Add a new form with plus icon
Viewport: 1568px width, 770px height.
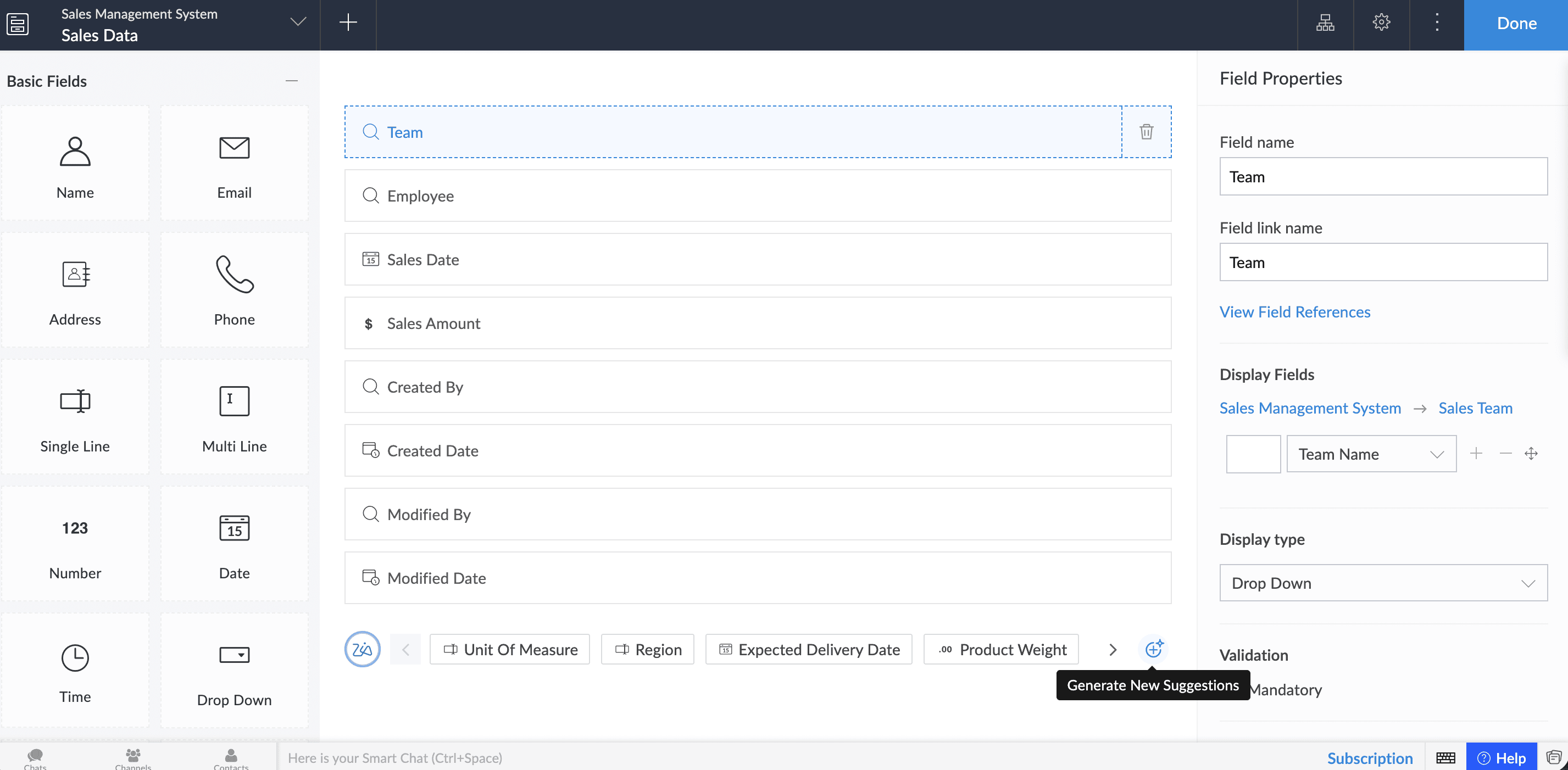coord(348,23)
